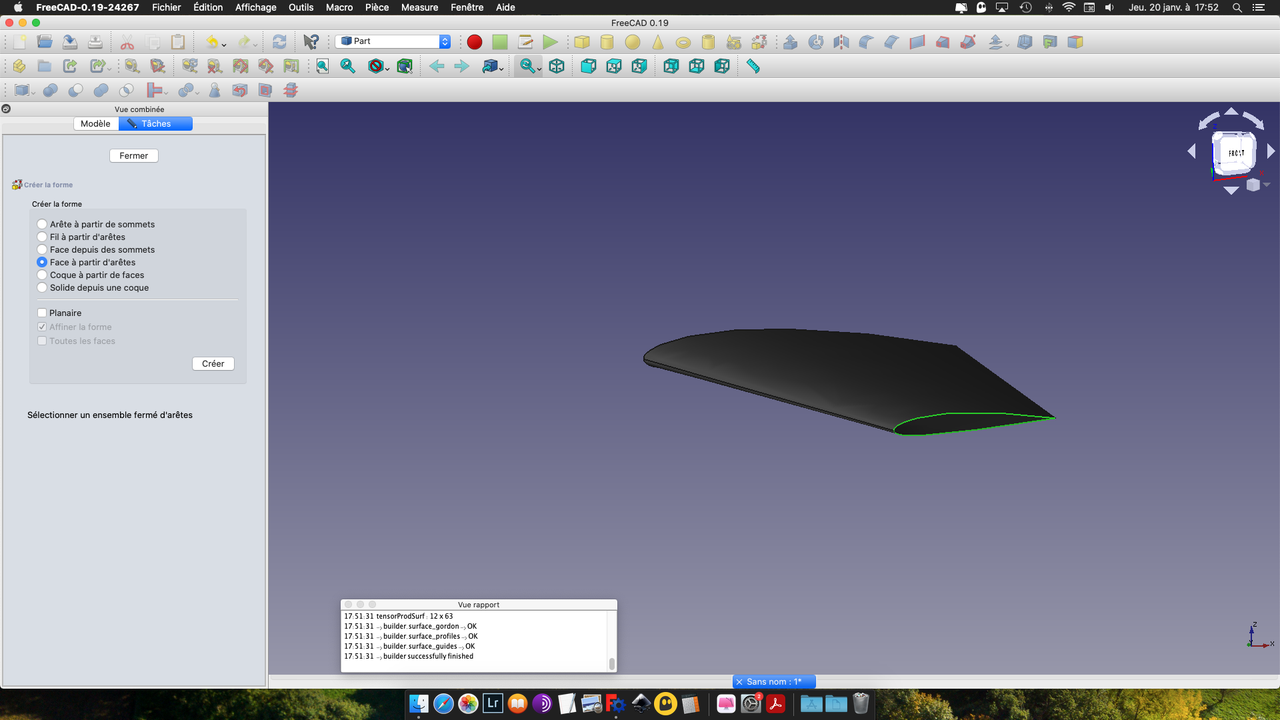Viewport: 1280px width, 720px height.
Task: Open the Pièce menu
Action: click(377, 7)
